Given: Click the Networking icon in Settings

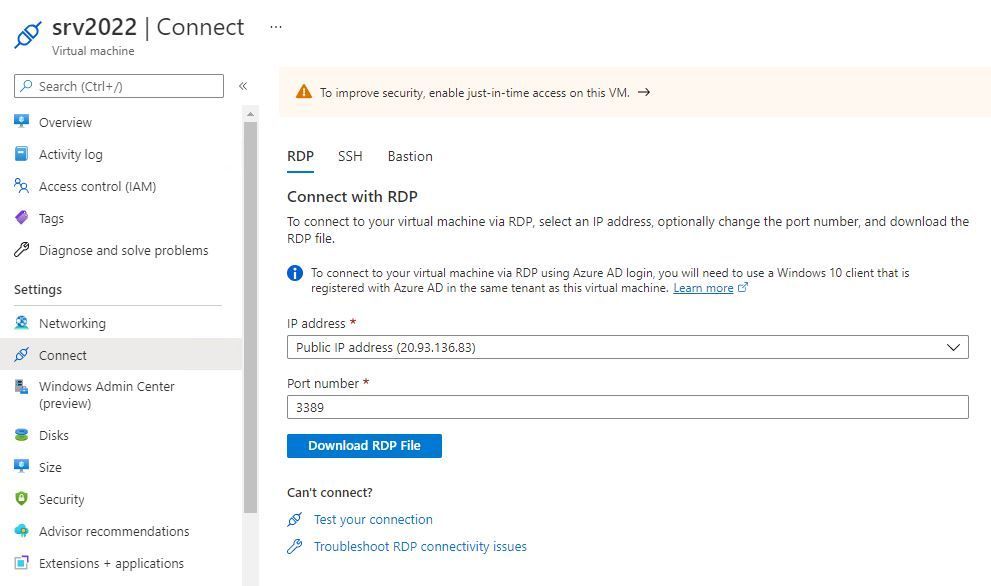Looking at the screenshot, I should (21, 322).
